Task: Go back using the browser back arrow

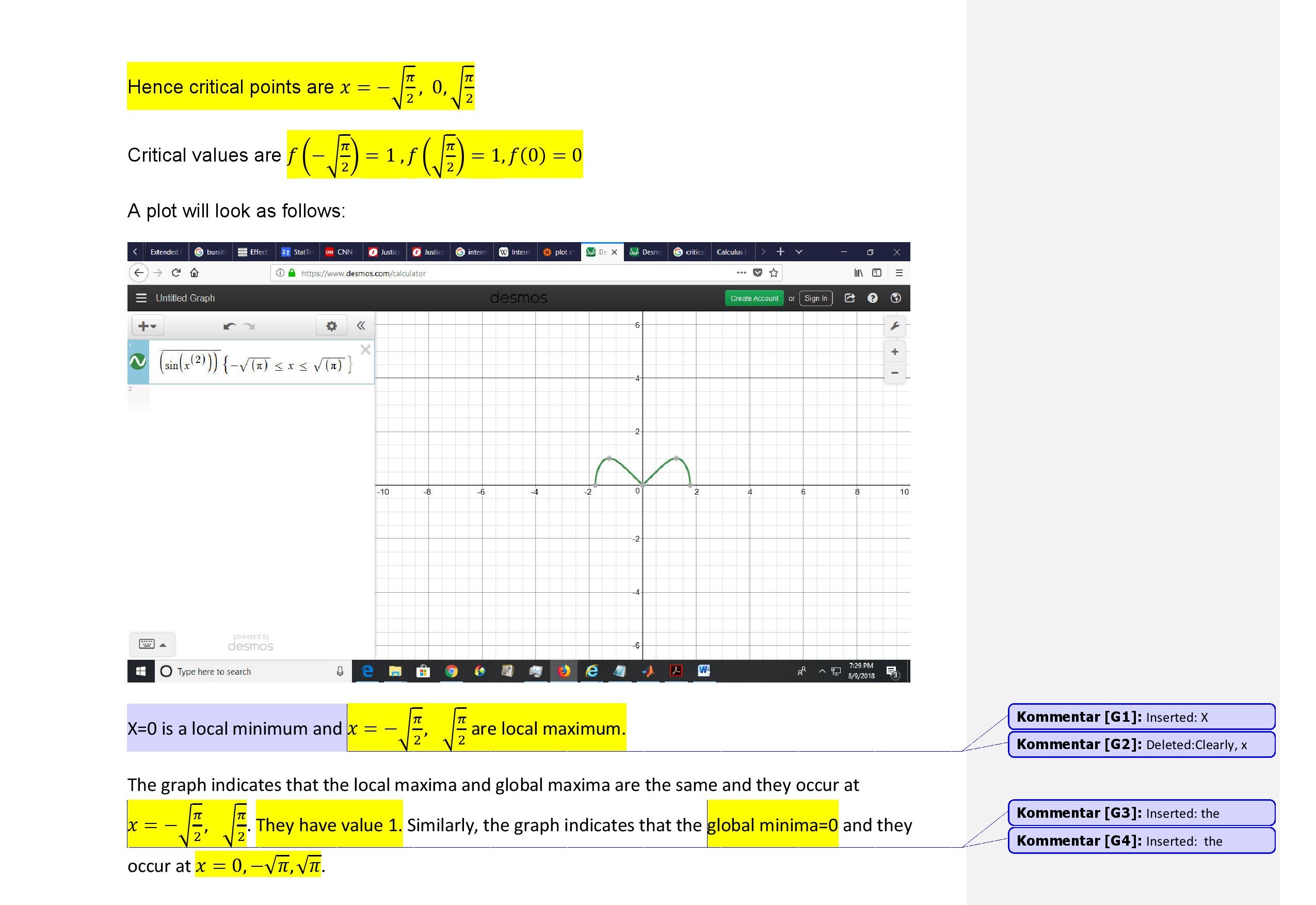Action: [139, 273]
